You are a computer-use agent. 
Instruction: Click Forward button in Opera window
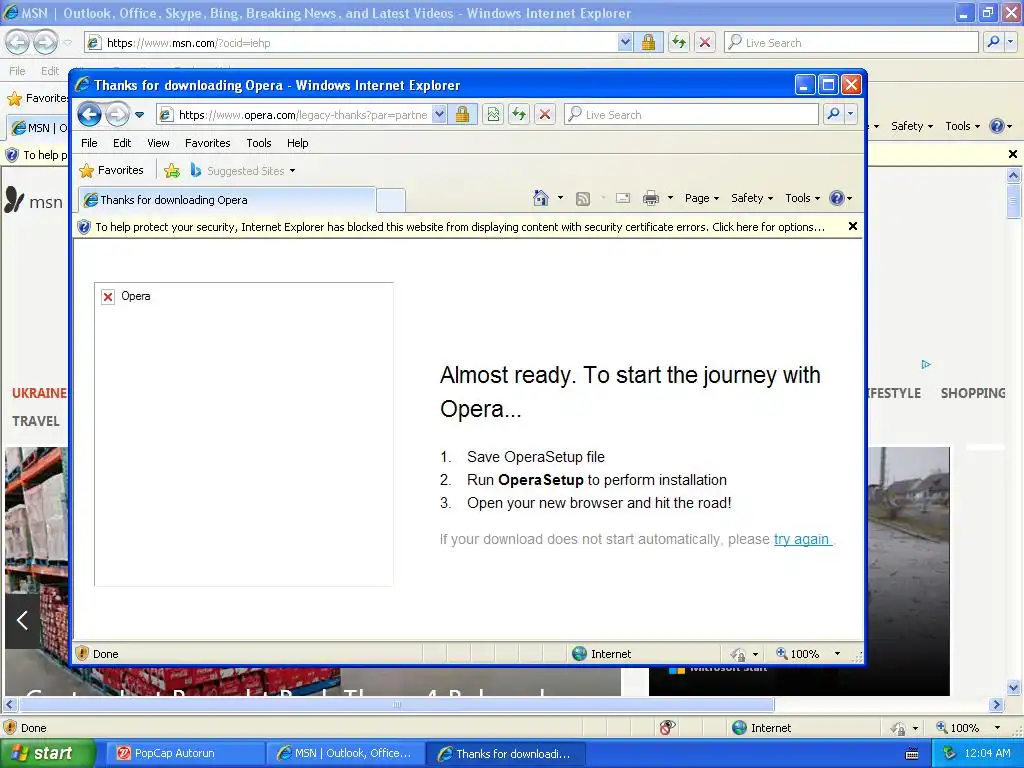click(117, 115)
